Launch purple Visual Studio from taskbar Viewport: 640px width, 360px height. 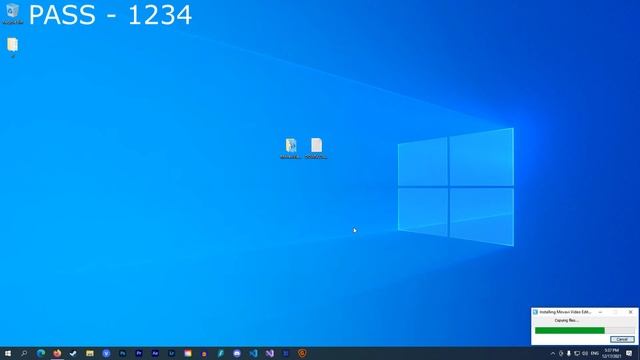point(269,353)
